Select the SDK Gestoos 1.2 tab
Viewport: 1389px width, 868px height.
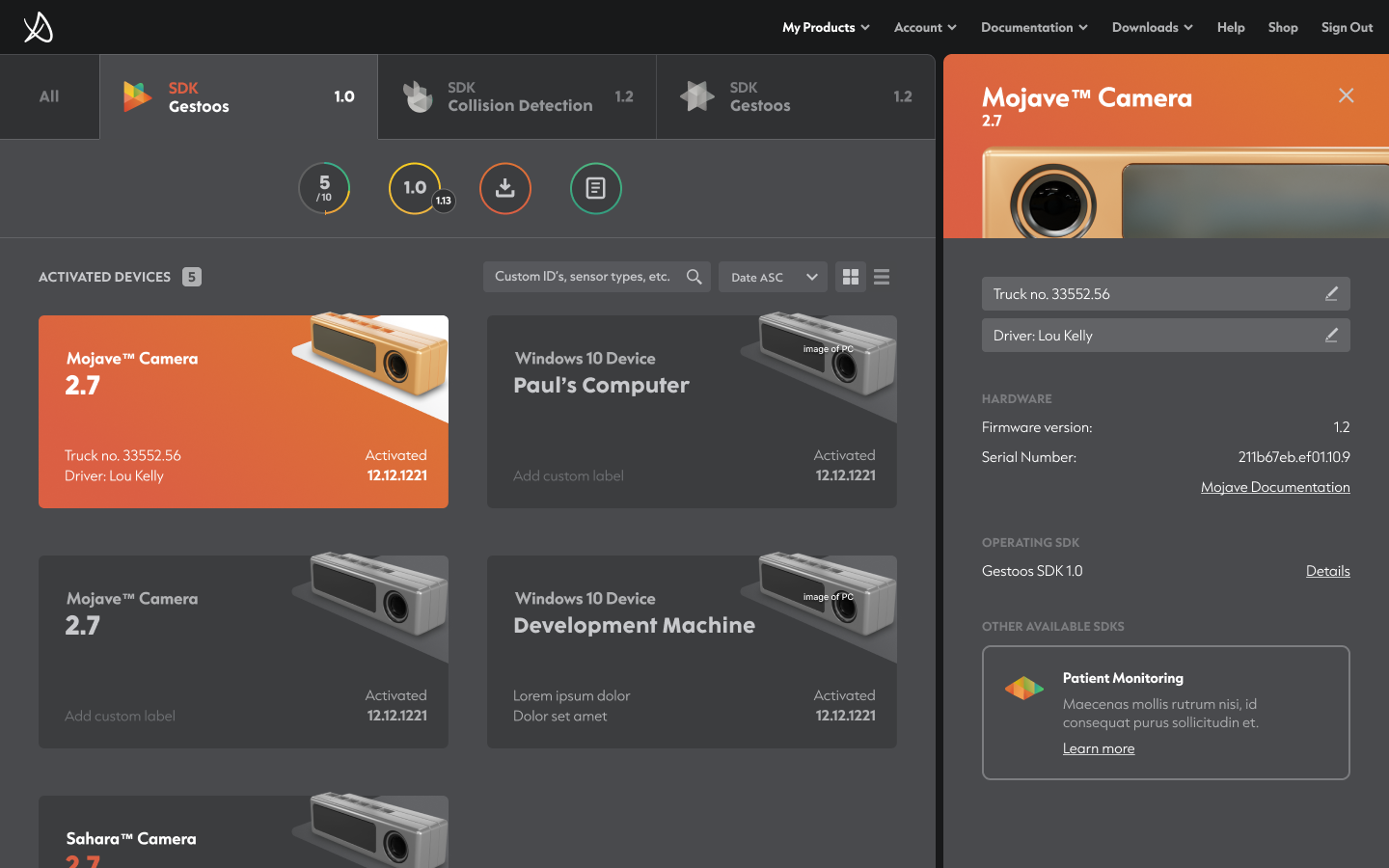click(796, 96)
